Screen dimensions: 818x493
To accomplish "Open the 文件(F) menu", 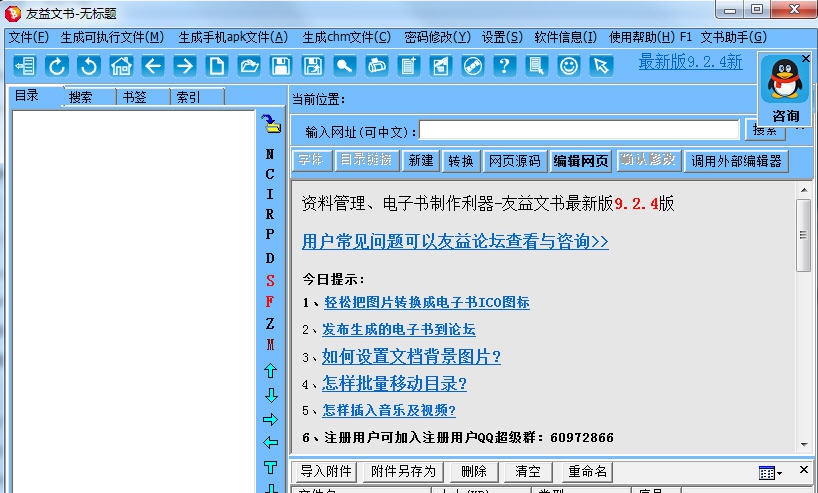I will 29,37.
